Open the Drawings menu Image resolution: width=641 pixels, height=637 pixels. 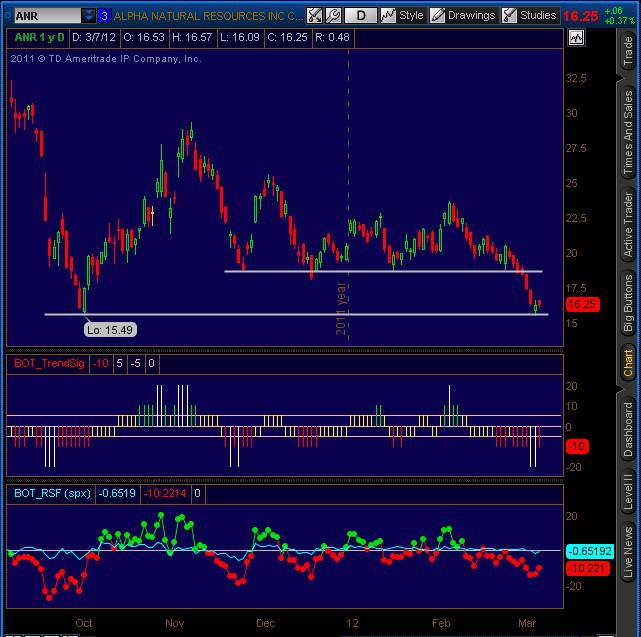click(x=464, y=16)
